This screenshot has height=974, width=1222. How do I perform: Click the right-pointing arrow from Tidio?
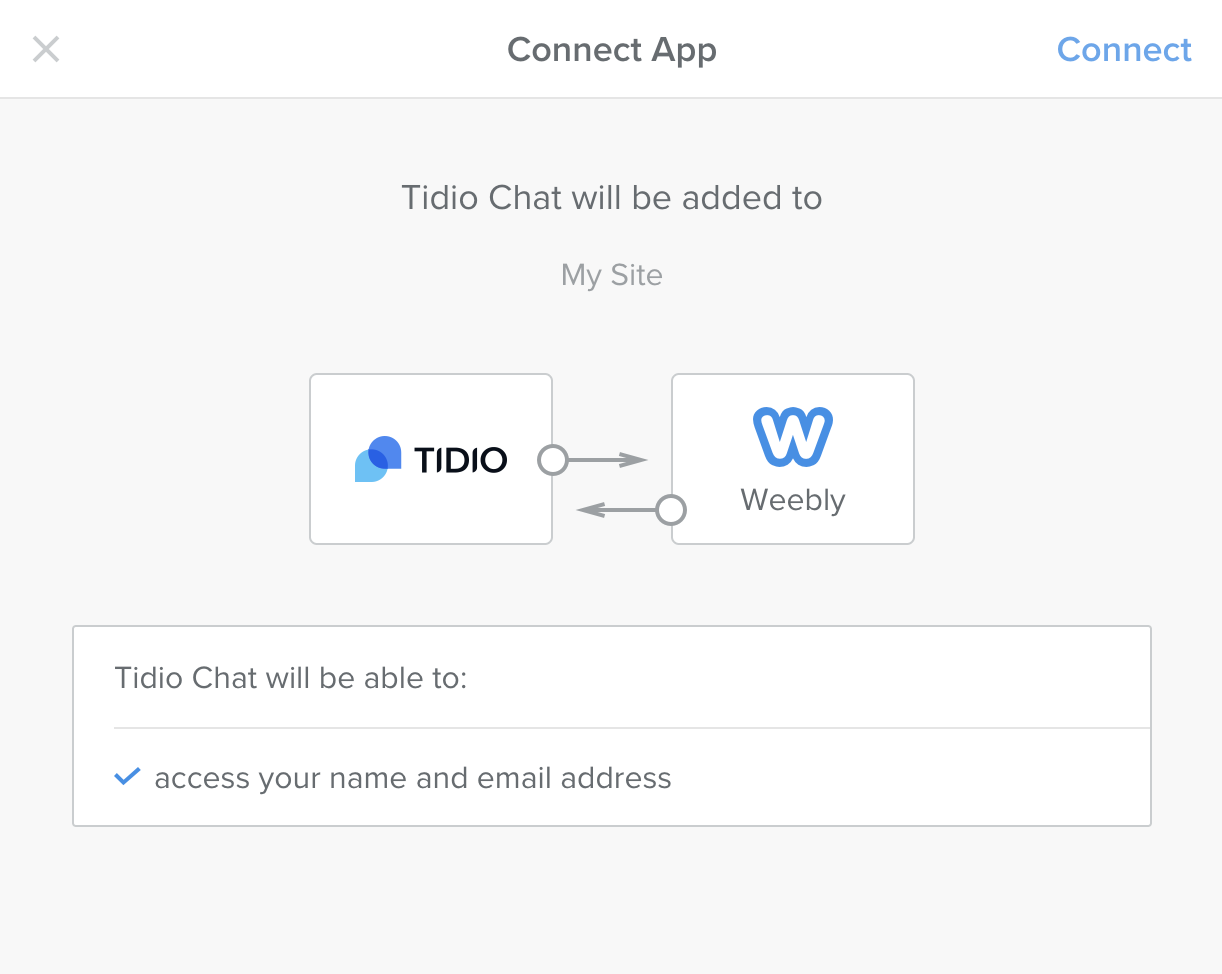coord(609,460)
